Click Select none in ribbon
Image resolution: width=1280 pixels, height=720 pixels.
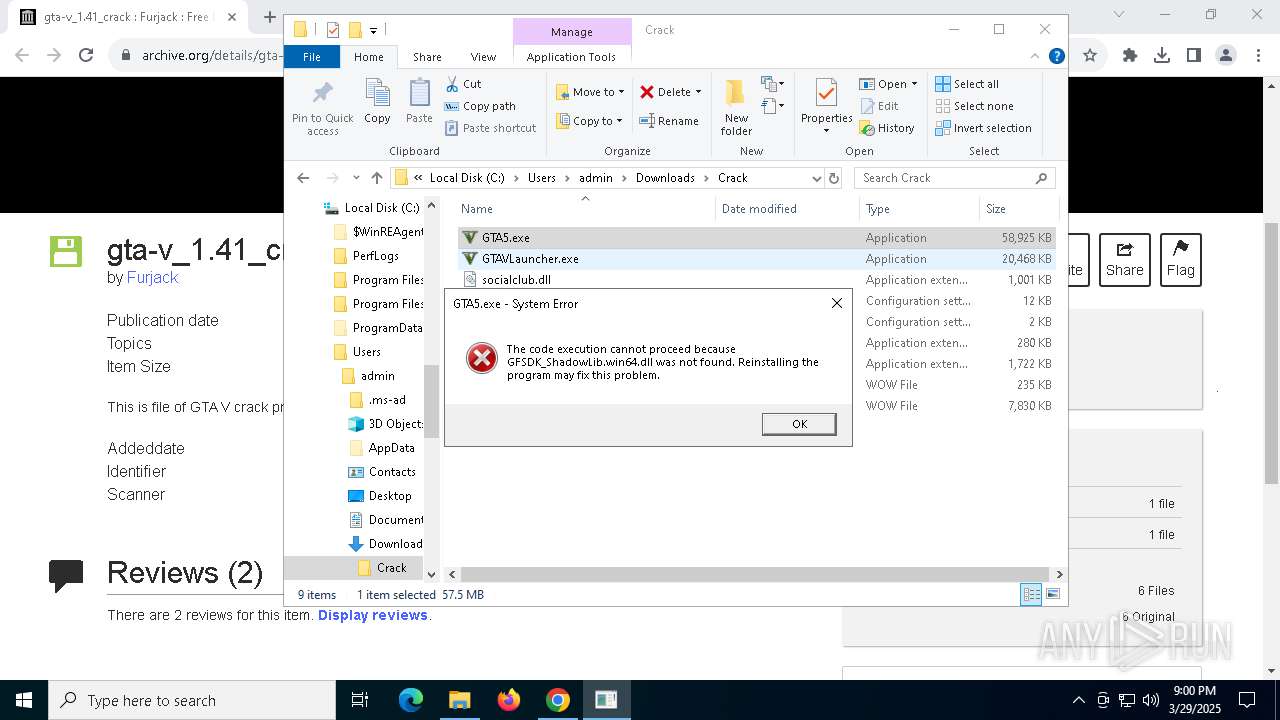point(974,106)
